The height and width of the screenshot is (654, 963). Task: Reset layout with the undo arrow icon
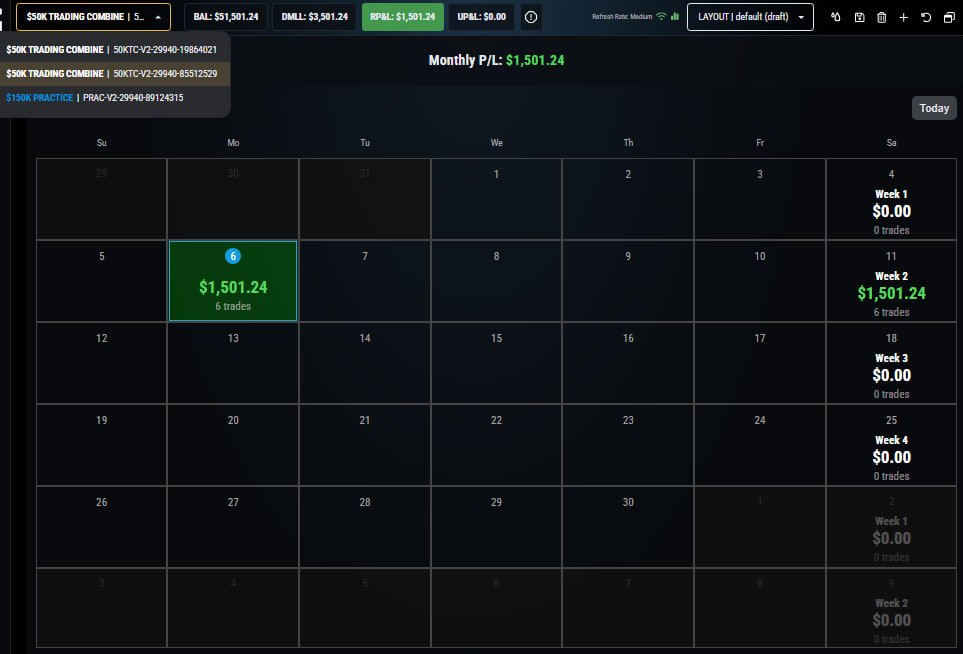pos(926,17)
